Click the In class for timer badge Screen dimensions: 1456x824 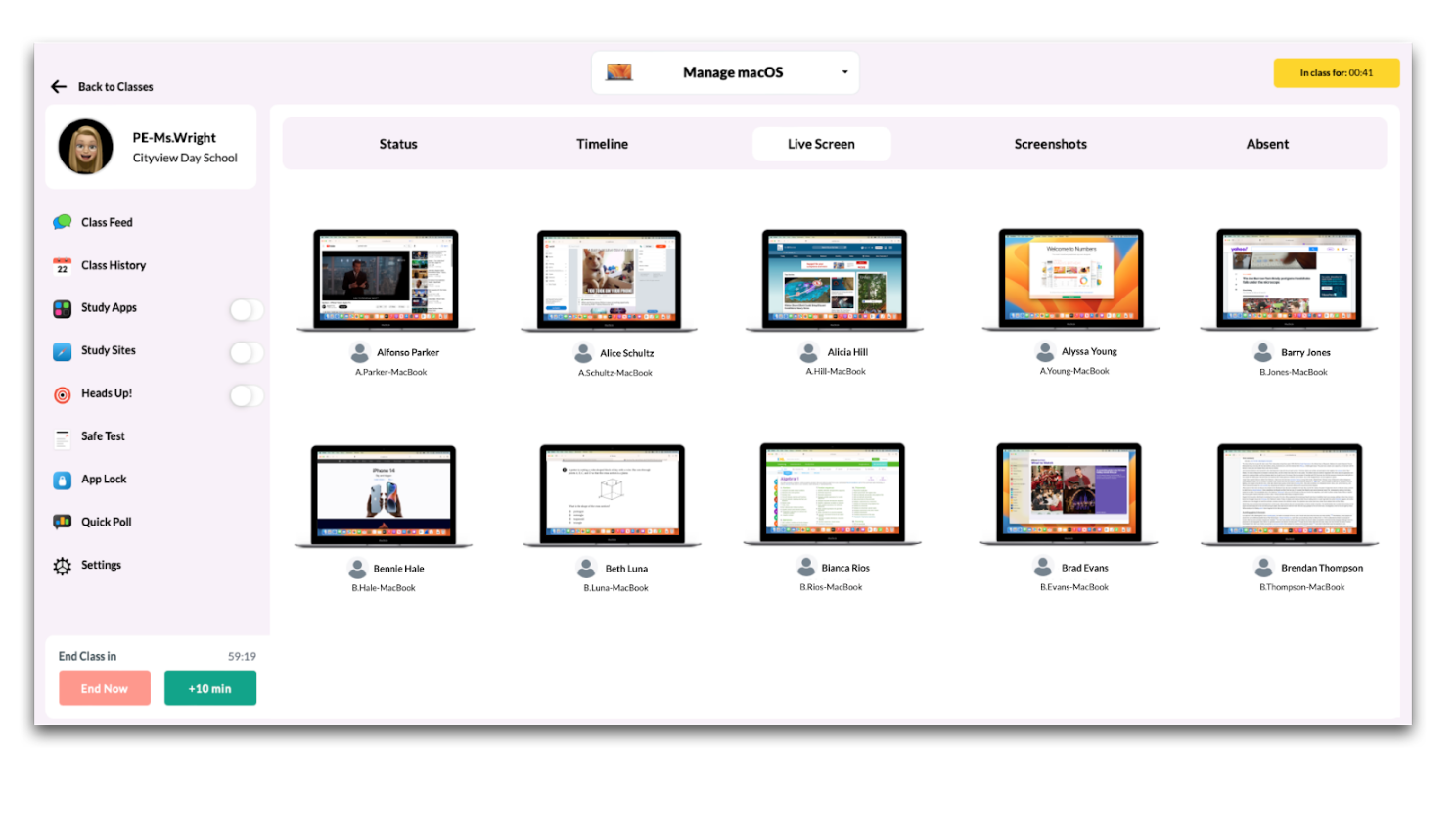[x=1336, y=73]
